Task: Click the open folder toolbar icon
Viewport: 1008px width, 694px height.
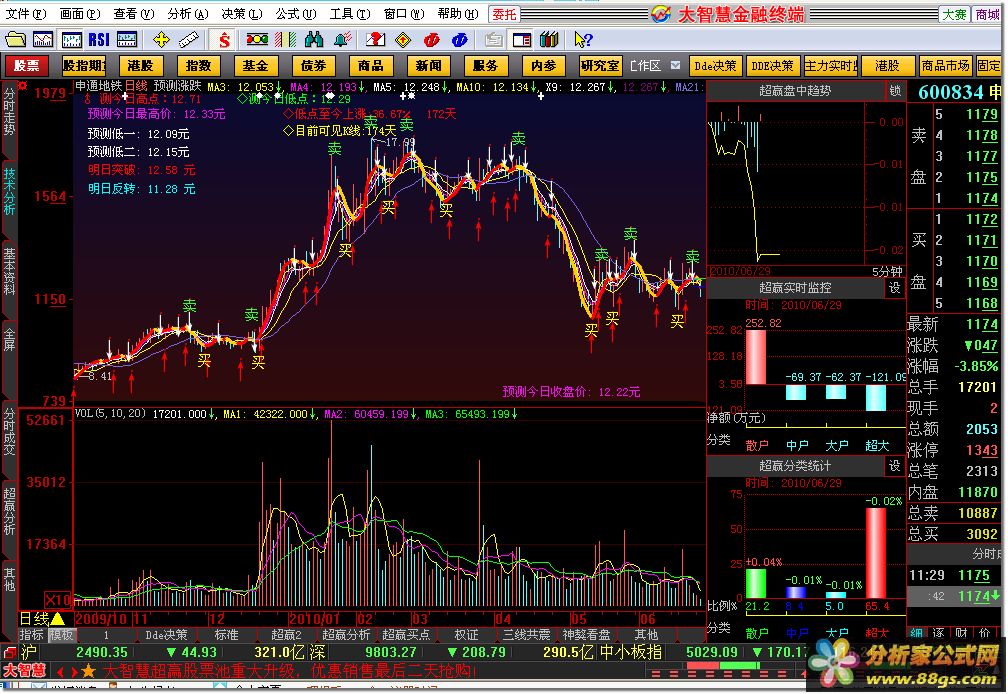Action: 15,40
